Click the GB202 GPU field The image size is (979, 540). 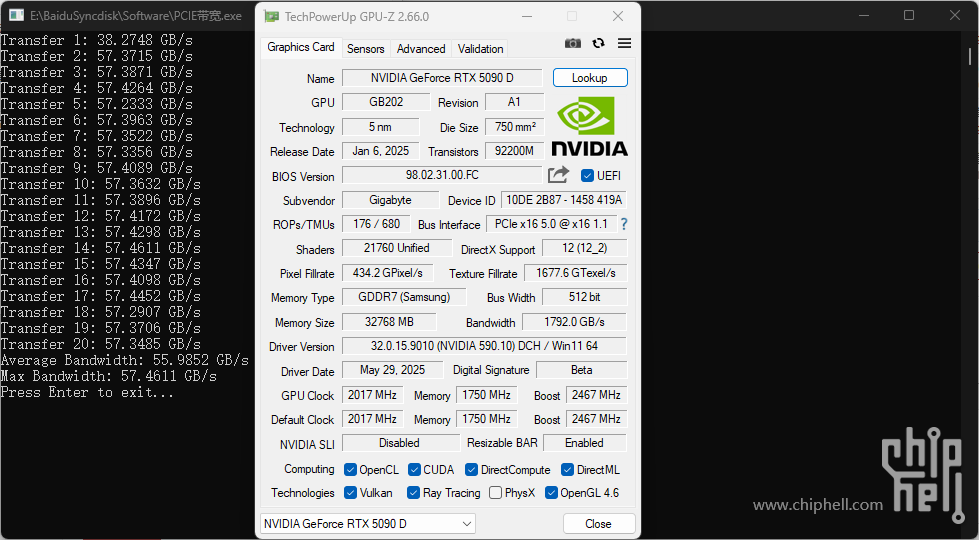386,102
